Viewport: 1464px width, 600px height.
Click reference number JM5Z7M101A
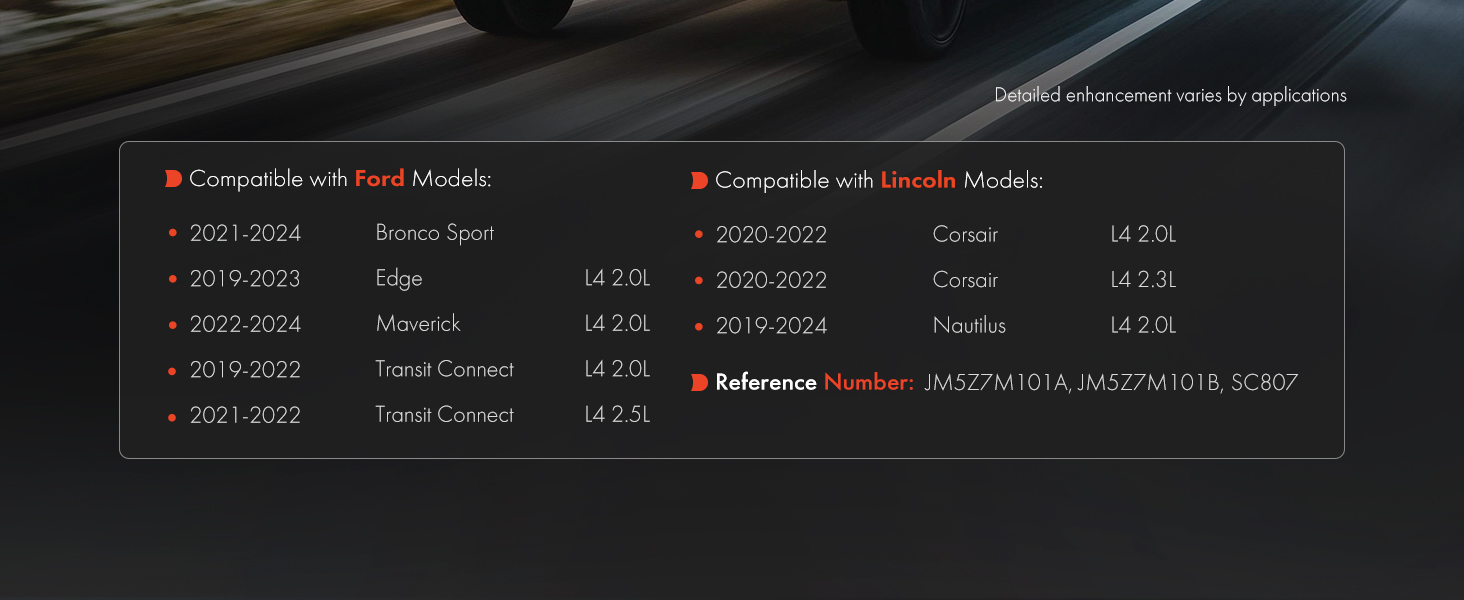pos(995,383)
